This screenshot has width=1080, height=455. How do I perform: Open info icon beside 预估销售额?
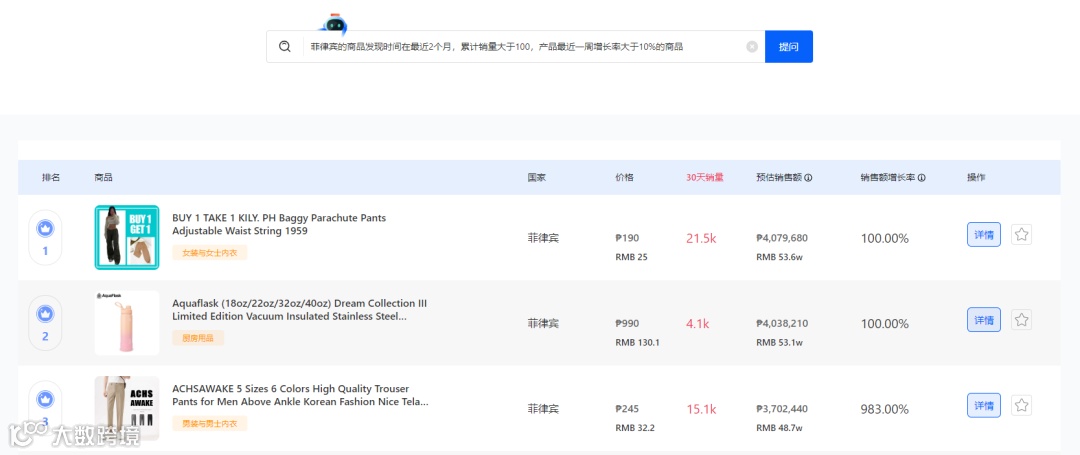(x=808, y=178)
